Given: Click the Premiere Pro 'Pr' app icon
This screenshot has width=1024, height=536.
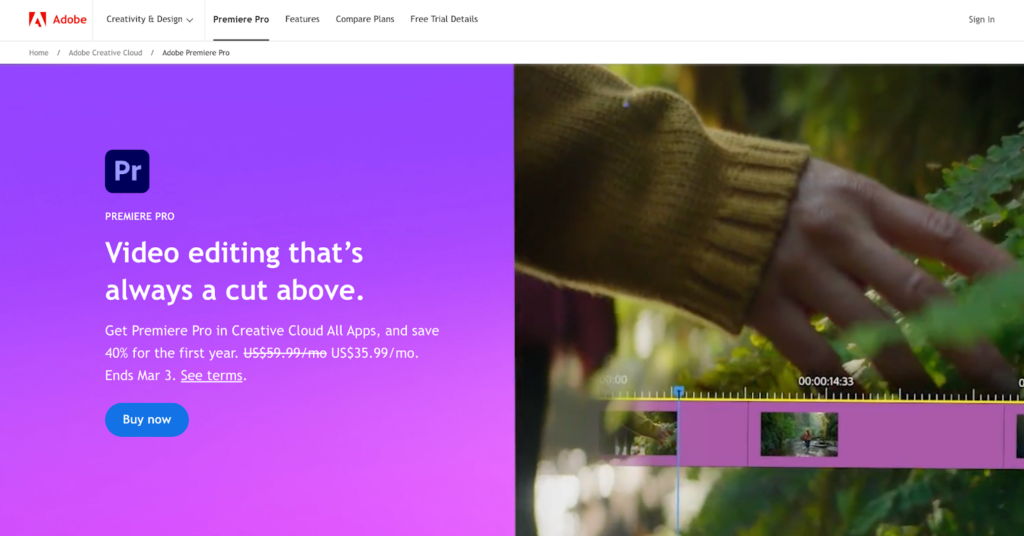Looking at the screenshot, I should tap(127, 172).
